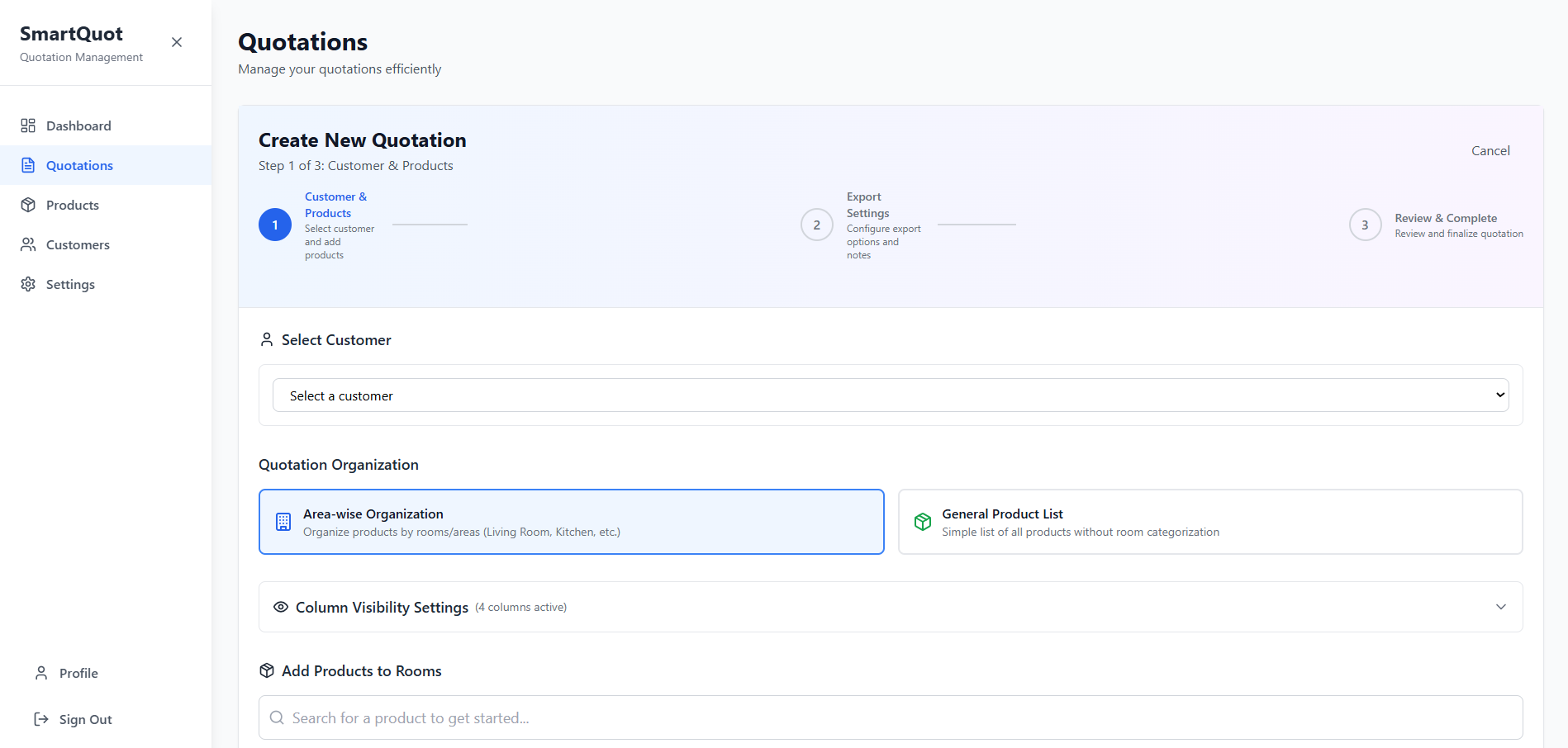
Task: Choose General Product List option
Action: (1209, 522)
